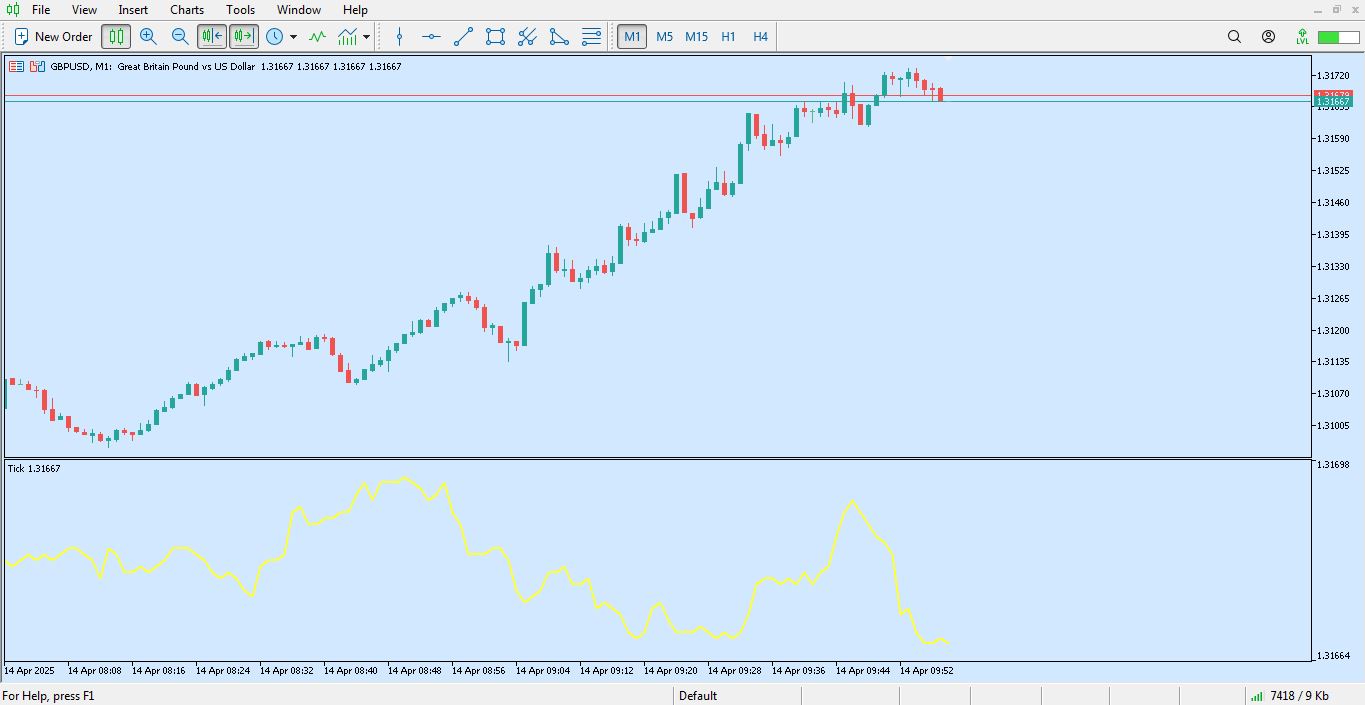Click the MetaTrader application logo icon
1365x705 pixels.
click(x=13, y=10)
